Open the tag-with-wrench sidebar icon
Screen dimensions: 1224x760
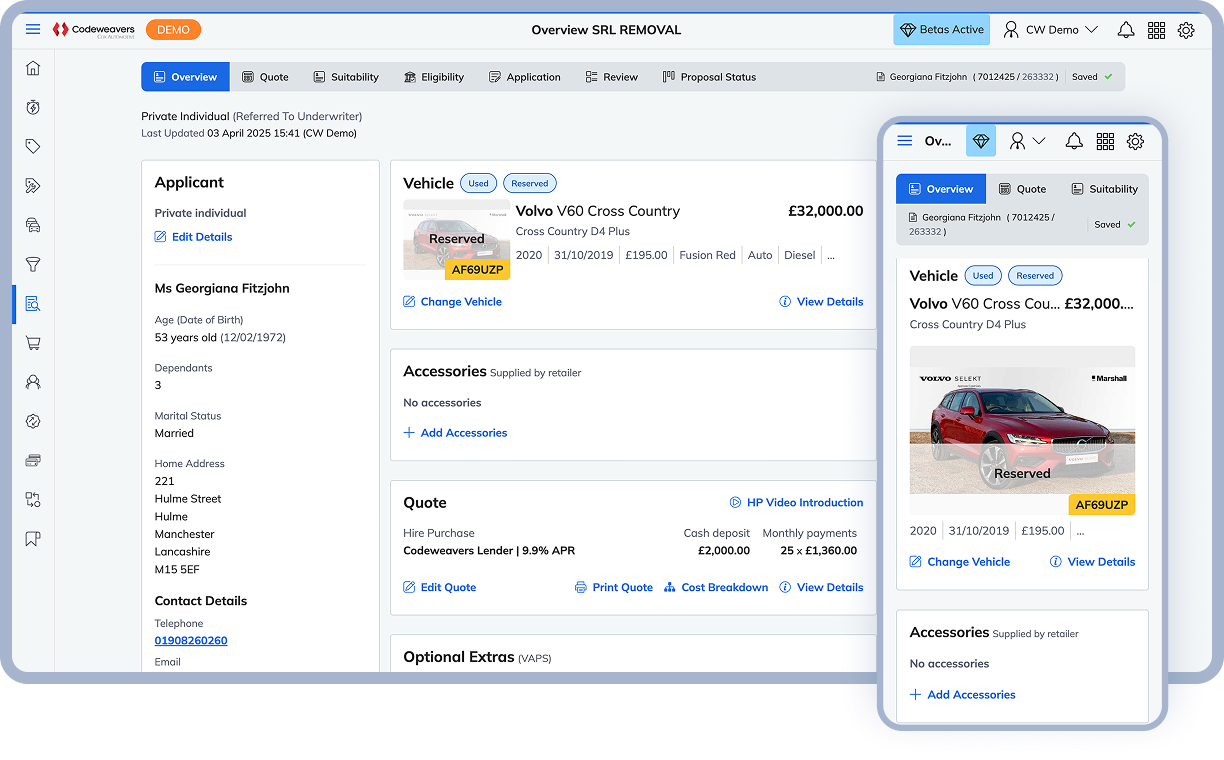pyautogui.click(x=33, y=185)
